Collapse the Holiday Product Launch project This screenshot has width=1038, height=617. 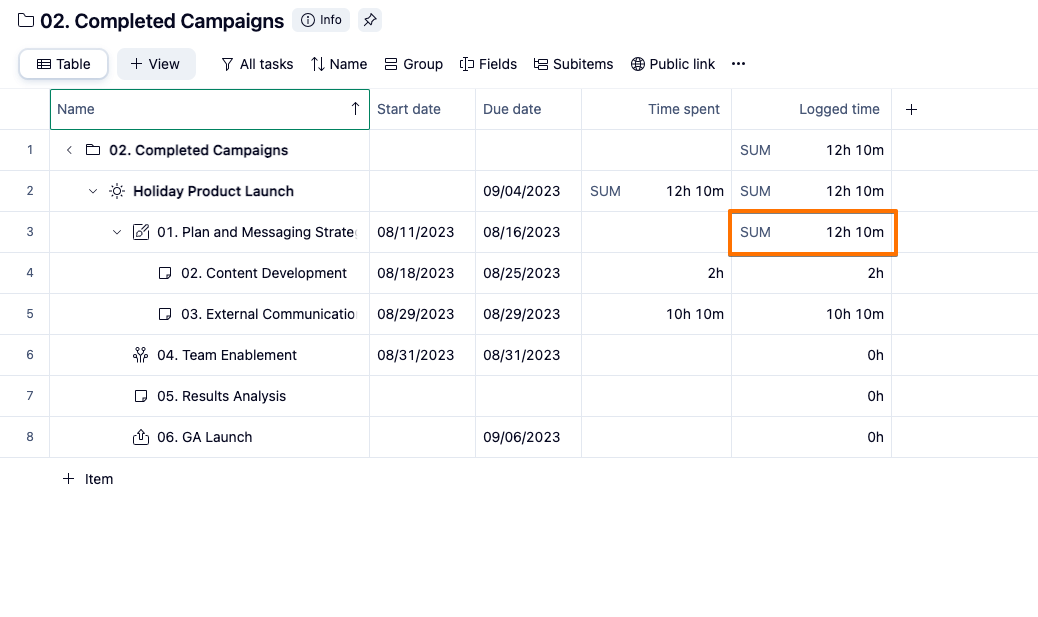pos(93,191)
